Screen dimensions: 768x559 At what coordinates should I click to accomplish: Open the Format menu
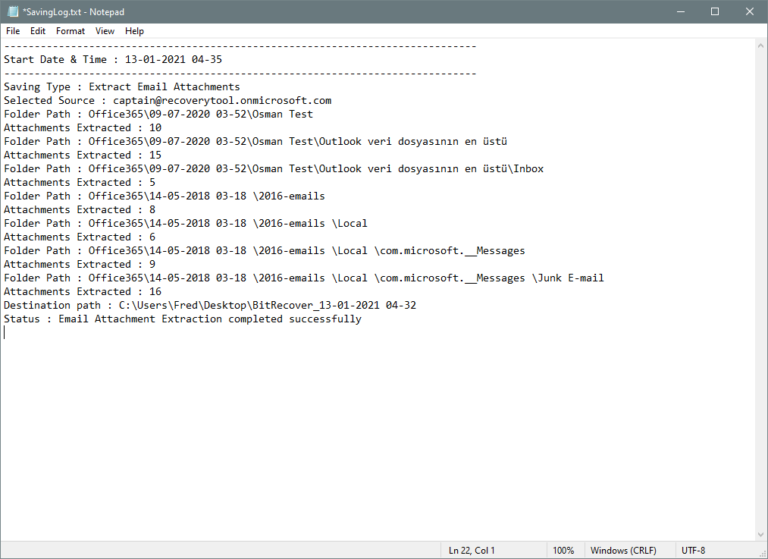(70, 31)
